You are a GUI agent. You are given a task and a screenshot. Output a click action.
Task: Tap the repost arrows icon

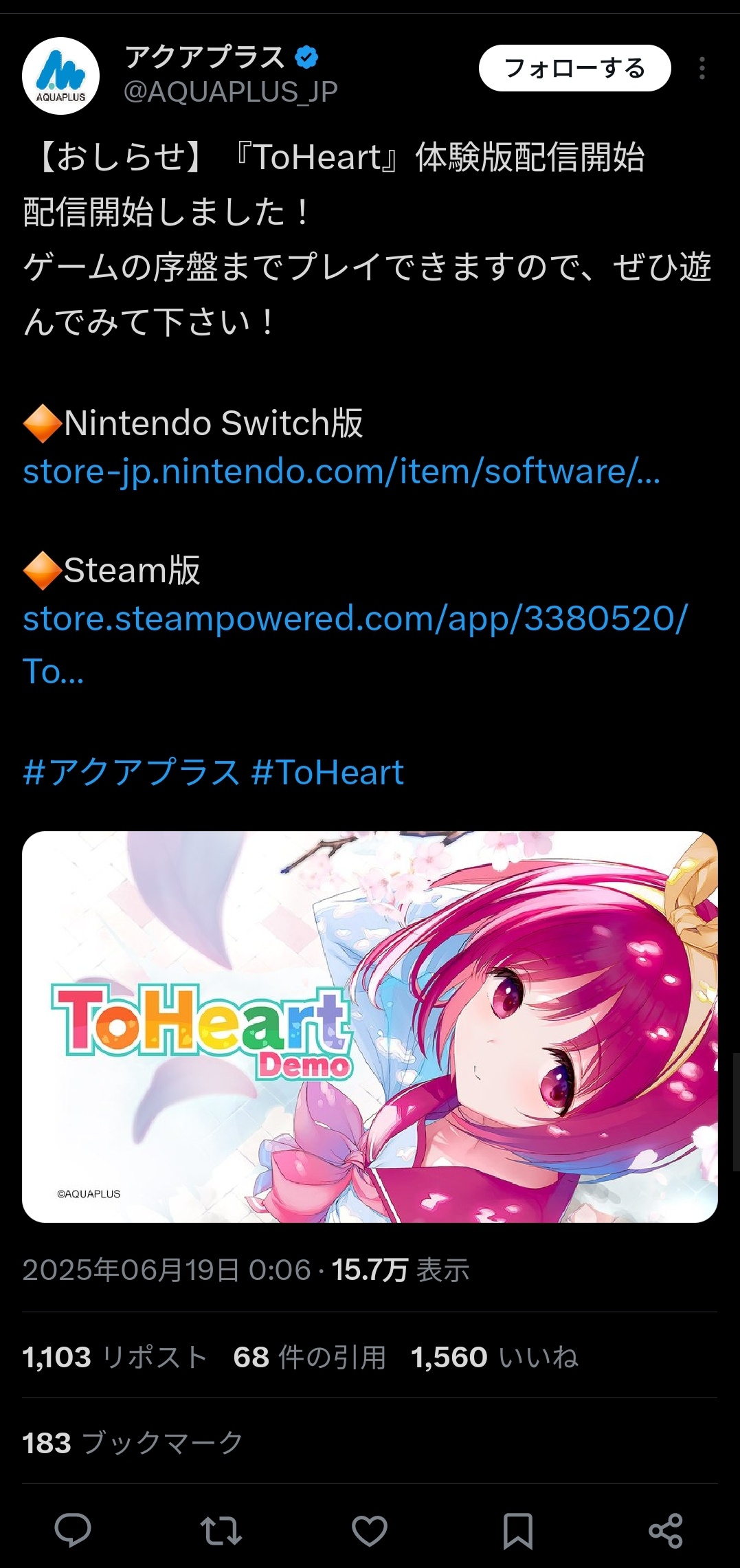coord(221,1531)
